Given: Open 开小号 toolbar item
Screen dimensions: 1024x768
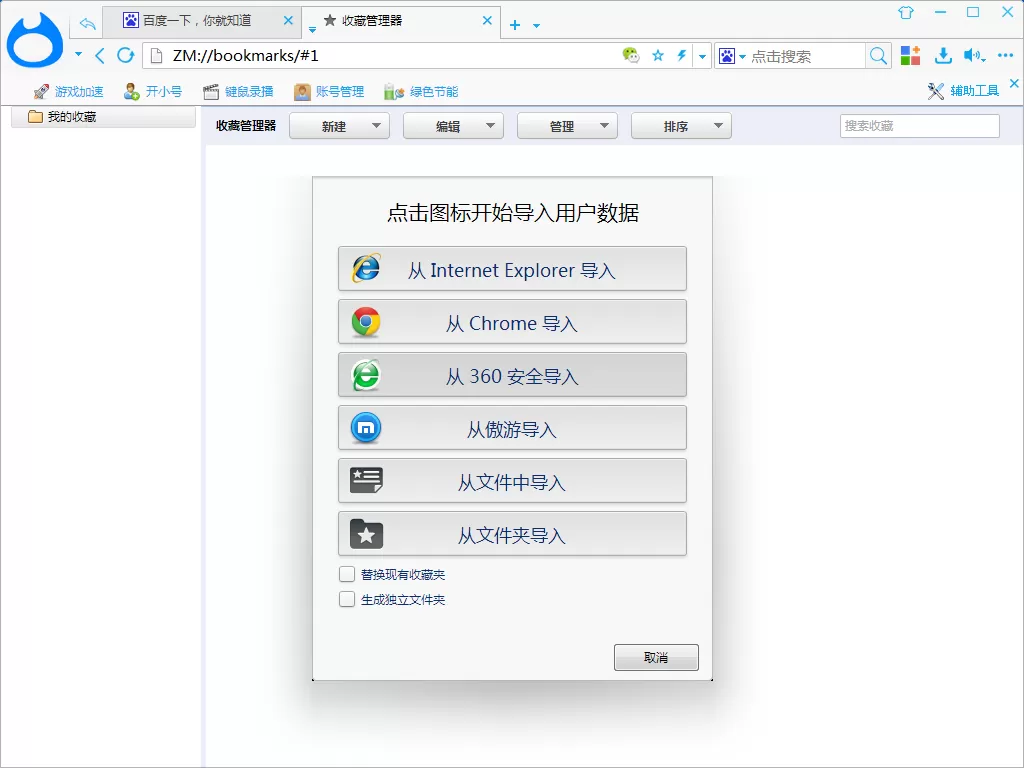Looking at the screenshot, I should 153,91.
